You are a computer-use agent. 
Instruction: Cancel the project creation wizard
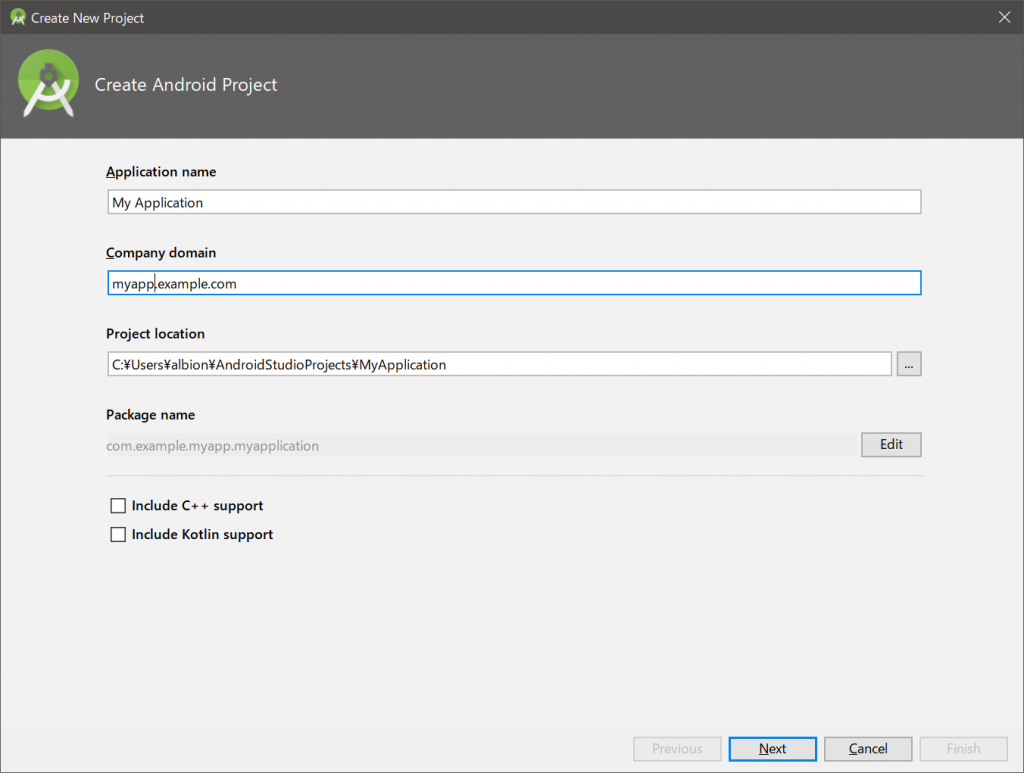coord(868,749)
